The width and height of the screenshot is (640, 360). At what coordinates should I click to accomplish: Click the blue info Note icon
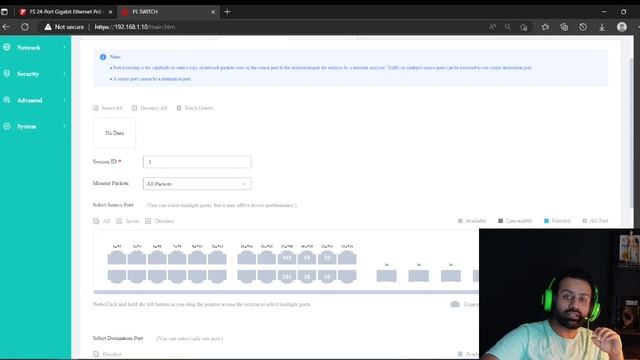(x=103, y=57)
